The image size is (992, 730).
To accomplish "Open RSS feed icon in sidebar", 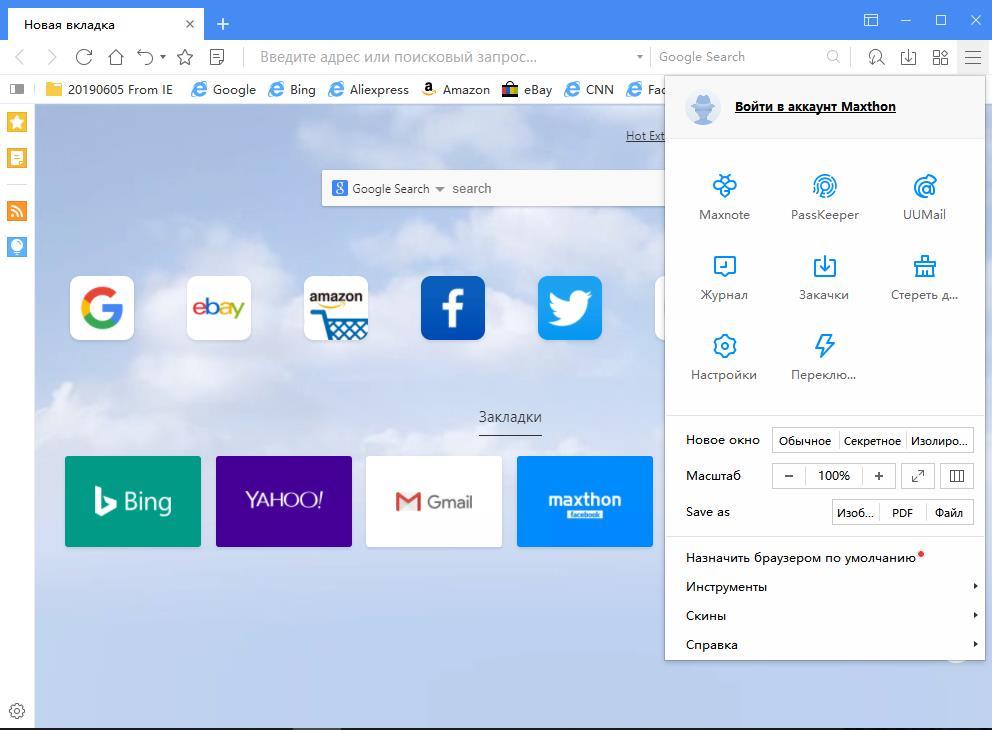I will coord(17,211).
